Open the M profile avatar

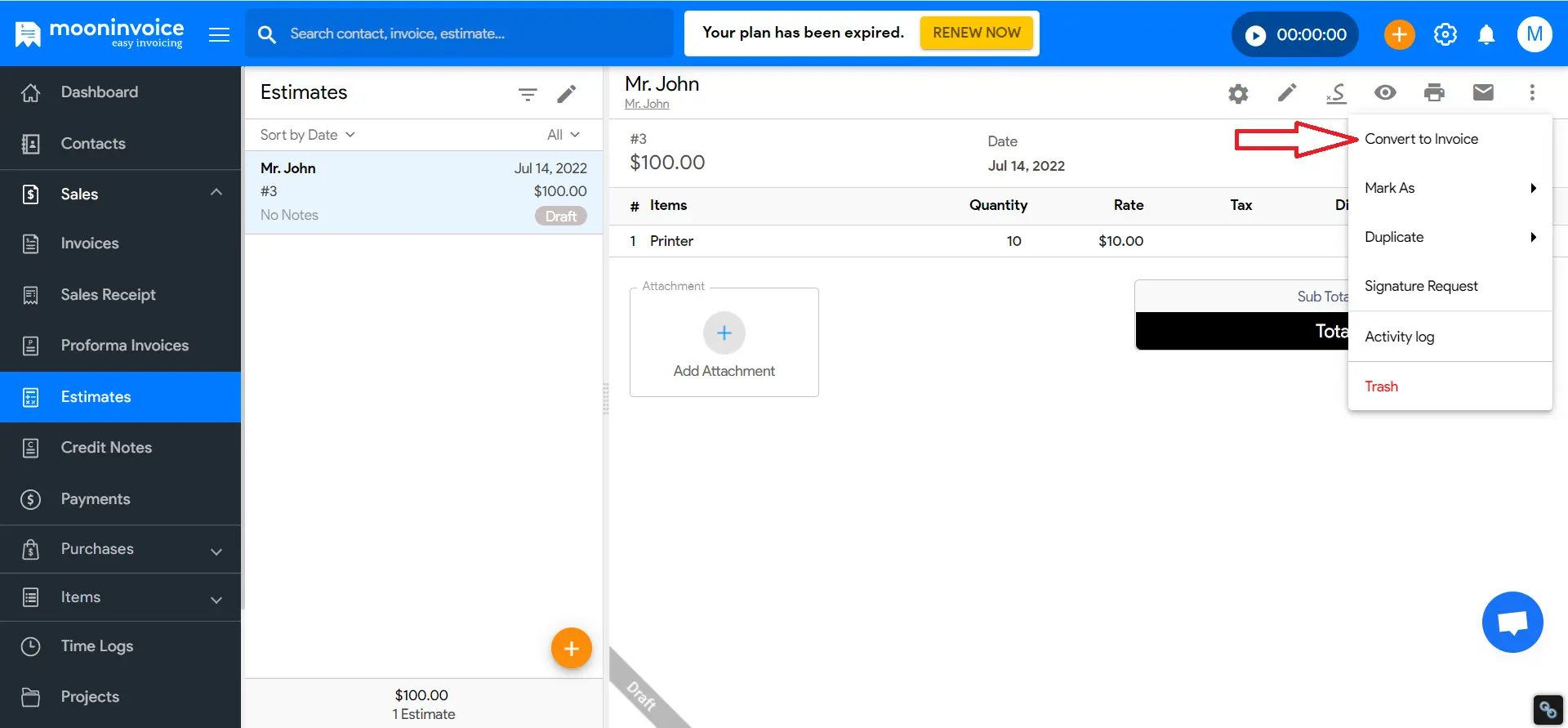click(x=1534, y=34)
